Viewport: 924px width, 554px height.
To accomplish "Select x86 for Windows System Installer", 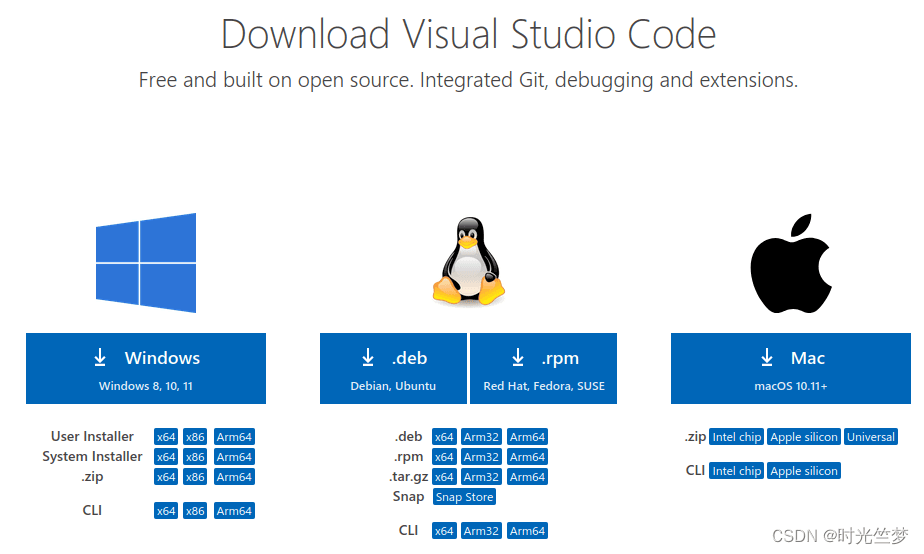I will click(x=195, y=457).
